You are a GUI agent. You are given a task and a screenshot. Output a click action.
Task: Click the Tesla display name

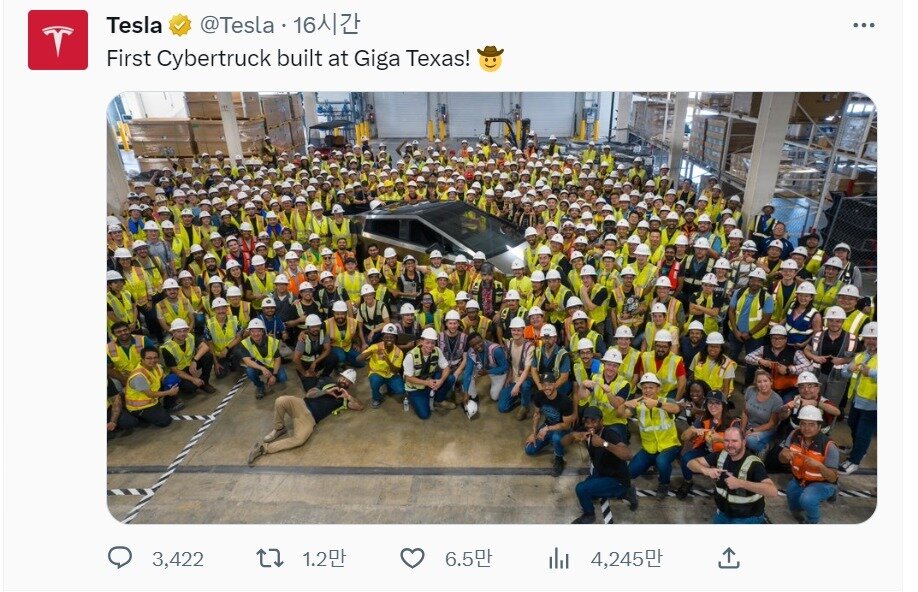click(135, 25)
